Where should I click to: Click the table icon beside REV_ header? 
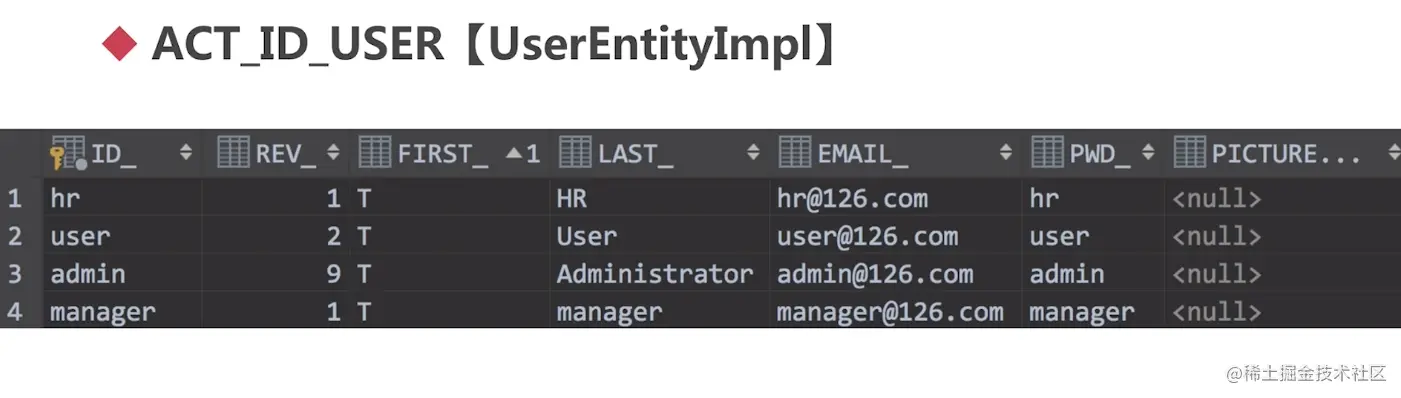232,152
